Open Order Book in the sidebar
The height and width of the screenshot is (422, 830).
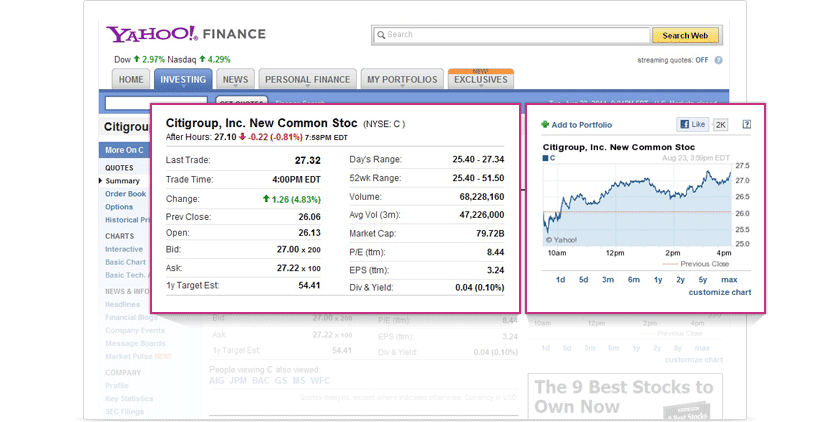(x=125, y=194)
